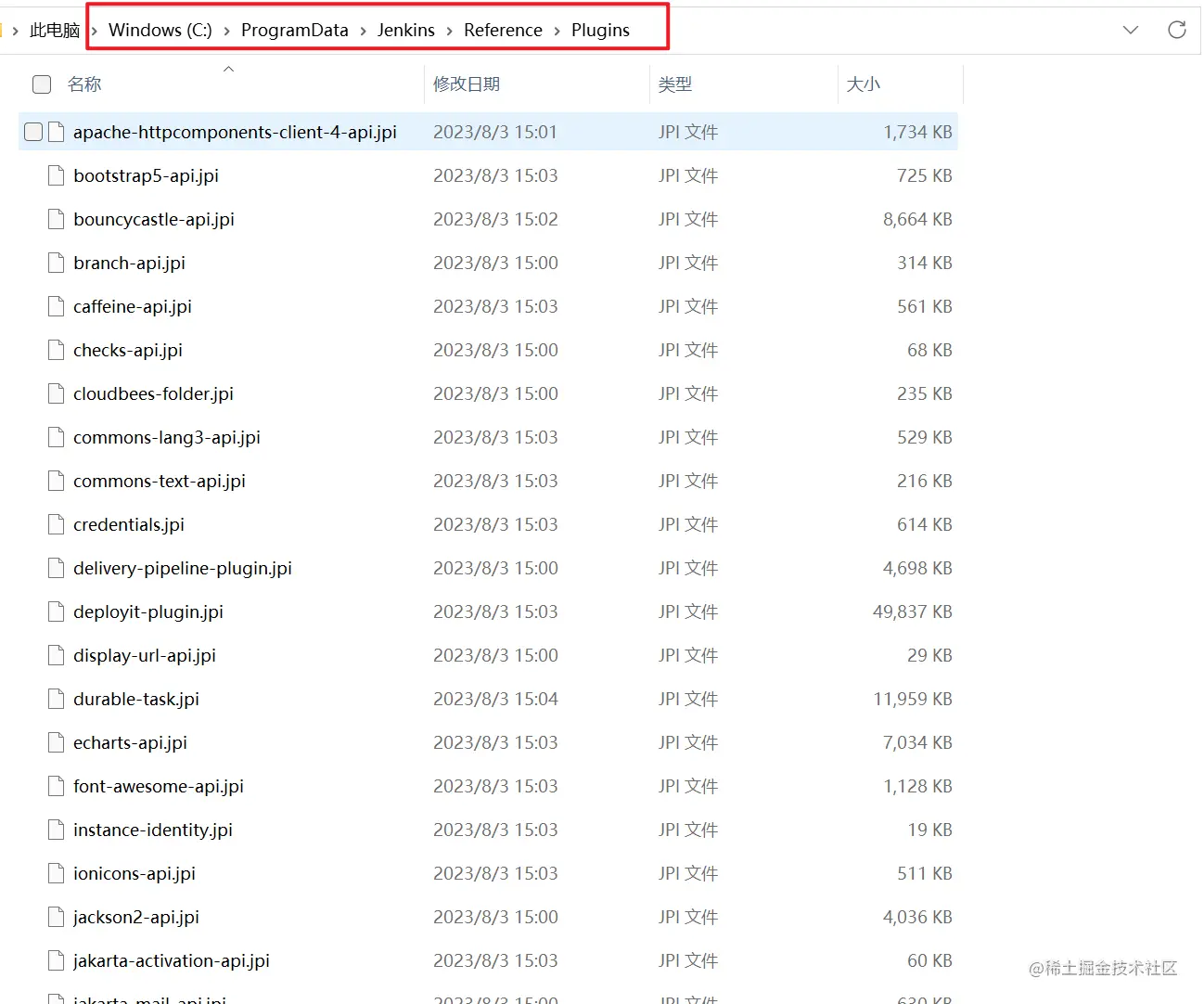This screenshot has height=1004, width=1204.
Task: Click file icon of apache-httpcomponents-client-4-api.jpi
Action: (x=57, y=132)
